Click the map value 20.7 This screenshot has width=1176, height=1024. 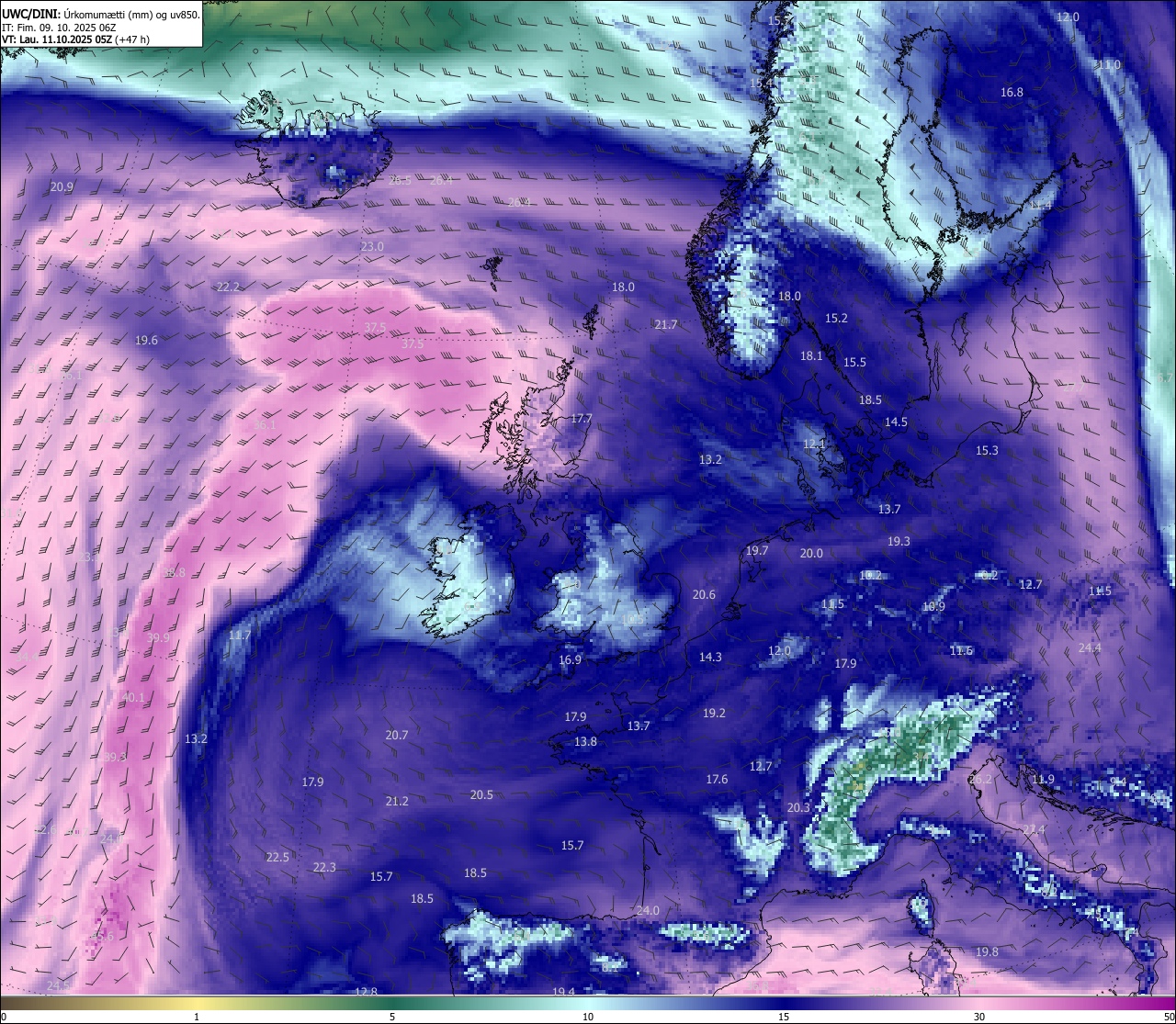(x=397, y=736)
